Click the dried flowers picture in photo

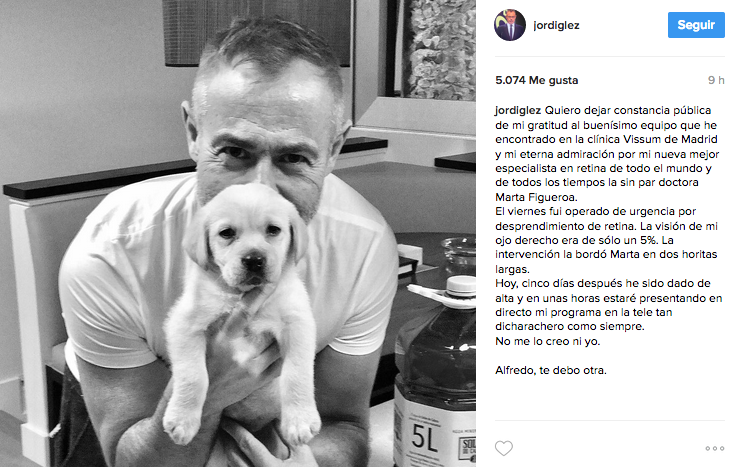coord(441,47)
